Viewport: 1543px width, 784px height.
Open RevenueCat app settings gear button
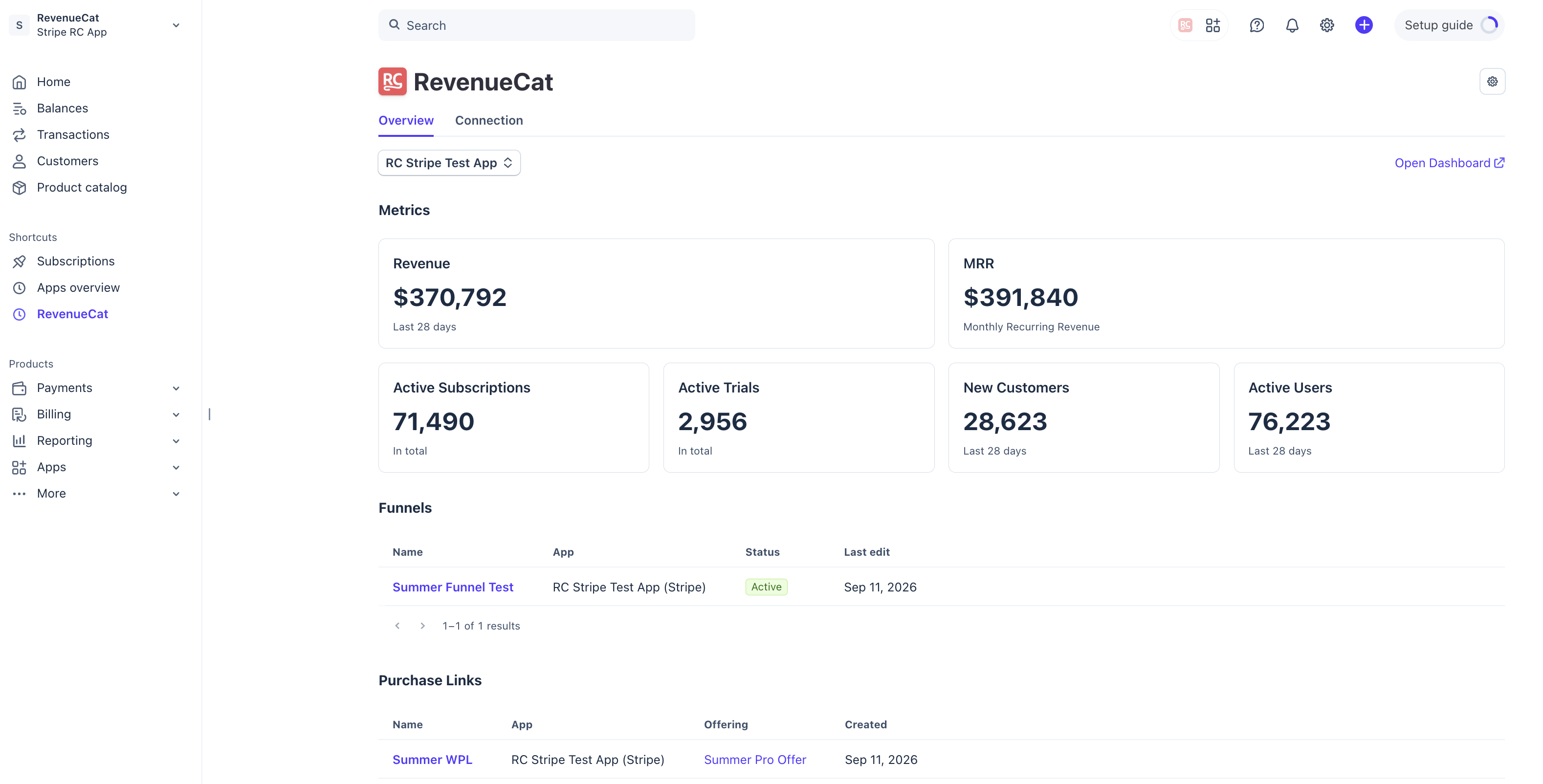pyautogui.click(x=1492, y=82)
